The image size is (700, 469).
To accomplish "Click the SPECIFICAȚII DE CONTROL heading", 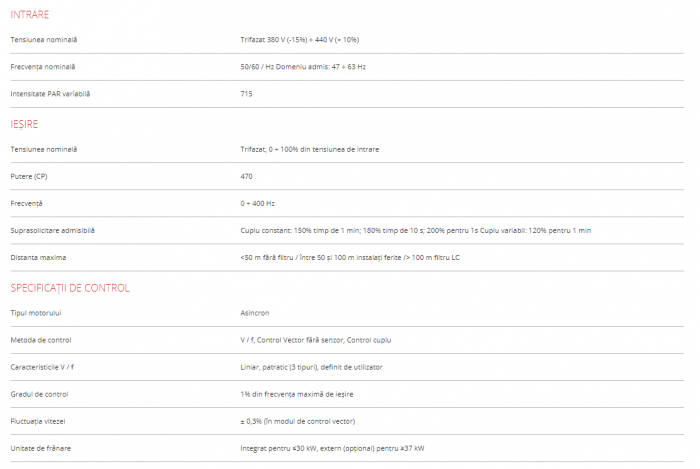I will pyautogui.click(x=70, y=288).
